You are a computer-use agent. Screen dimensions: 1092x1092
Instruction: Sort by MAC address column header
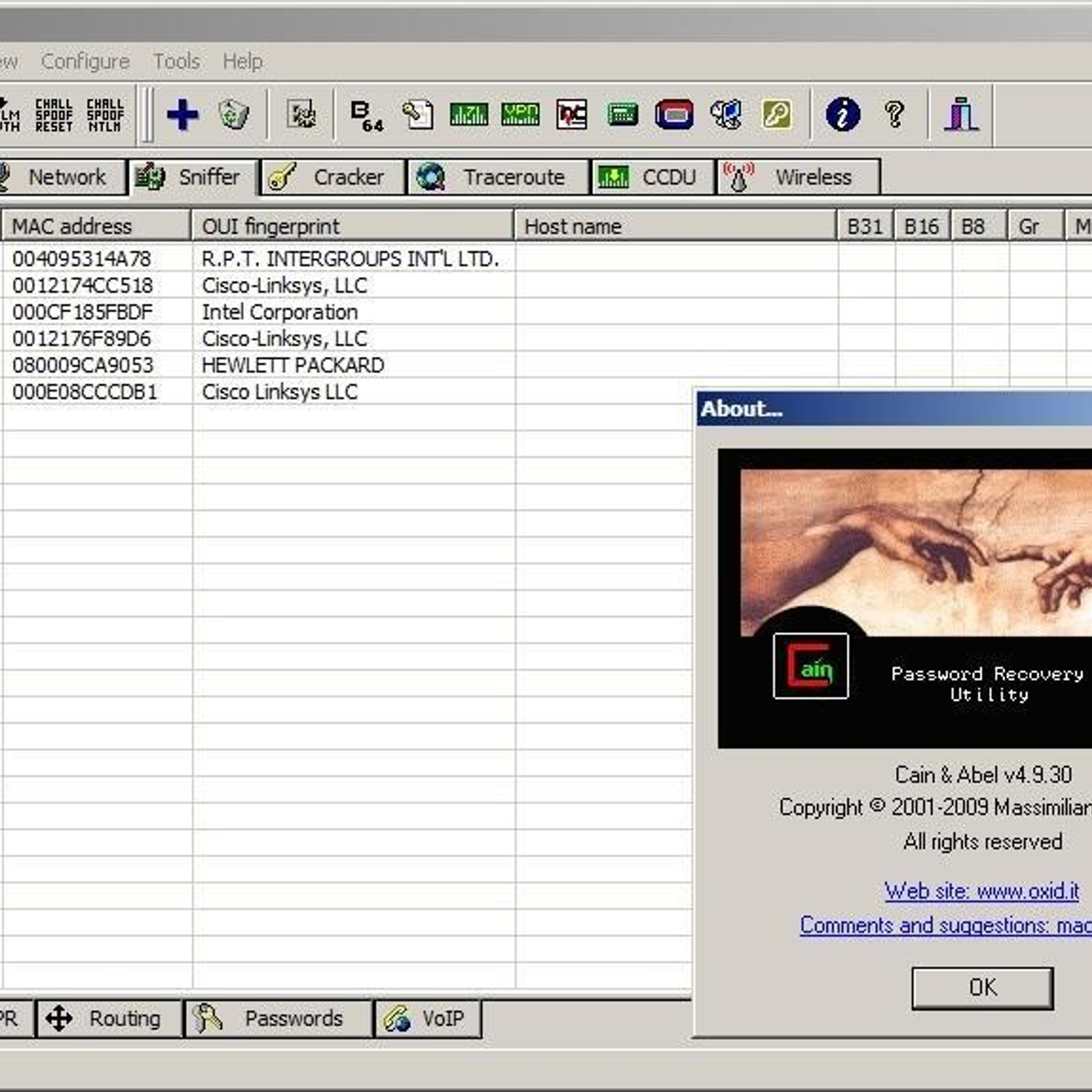click(96, 226)
